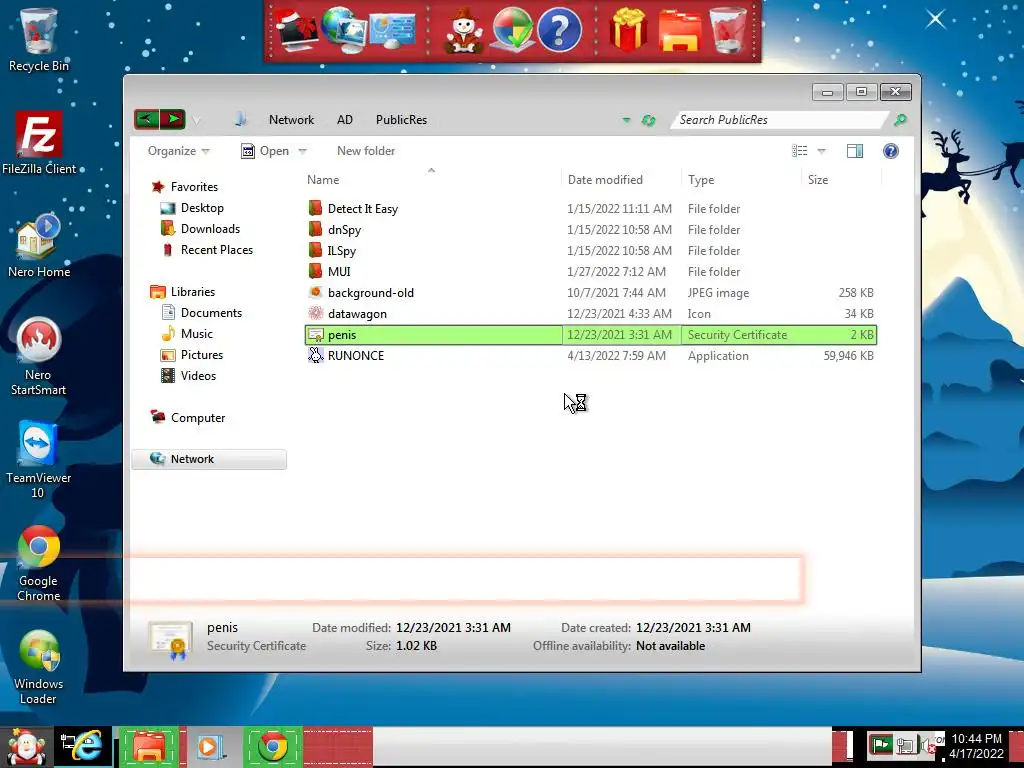The image size is (1024, 768).
Task: Click the Action Center flag tray icon
Action: point(880,744)
